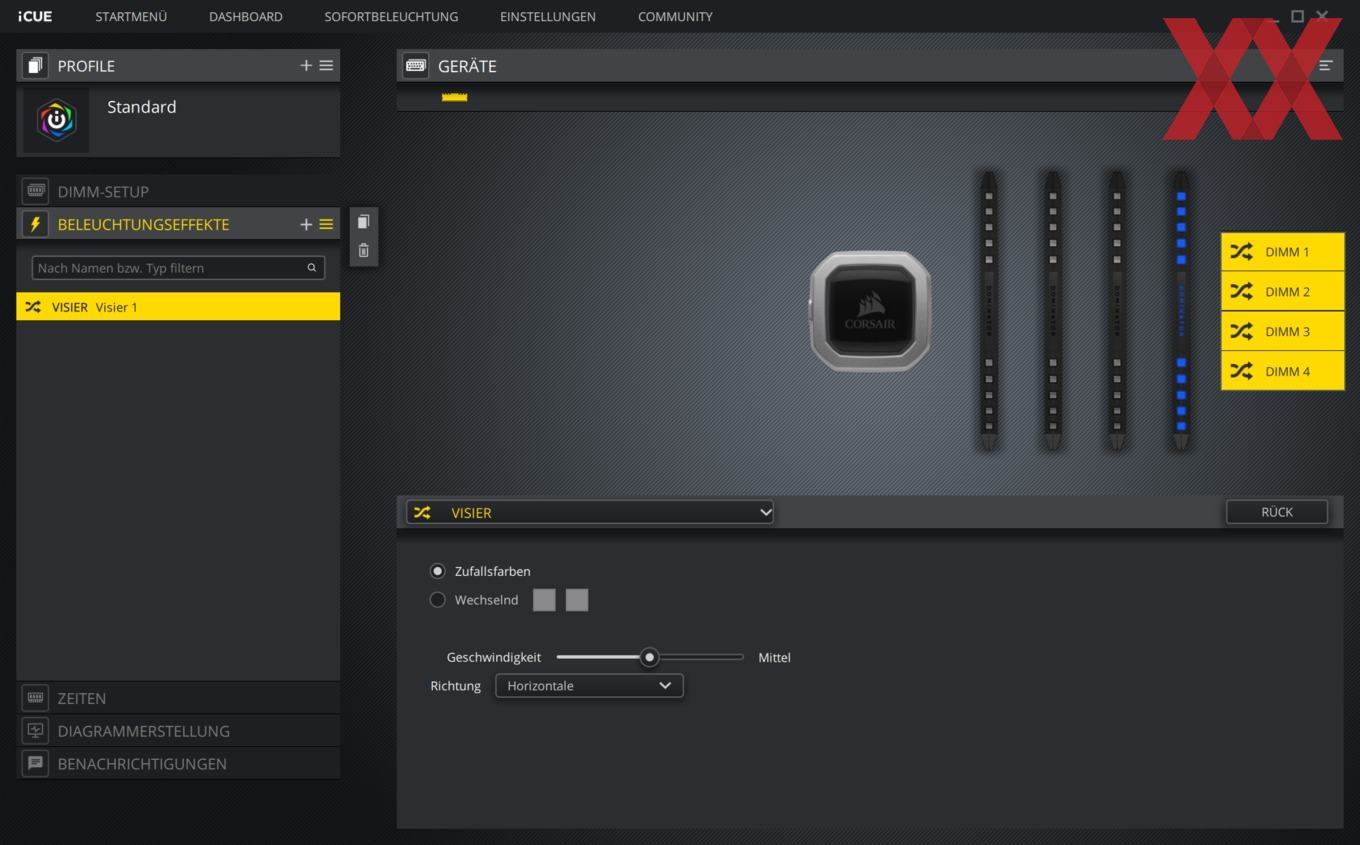This screenshot has width=1360, height=845.
Task: Select the Visier 1 effect row
Action: tap(178, 307)
